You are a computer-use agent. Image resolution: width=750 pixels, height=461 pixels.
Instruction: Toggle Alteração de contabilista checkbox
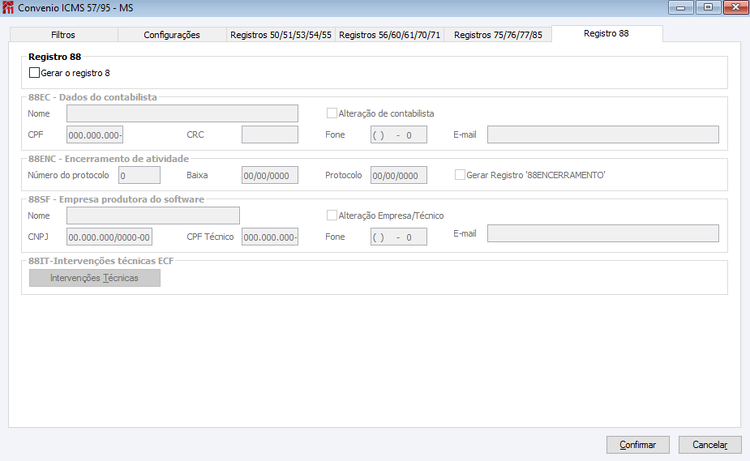[x=331, y=113]
